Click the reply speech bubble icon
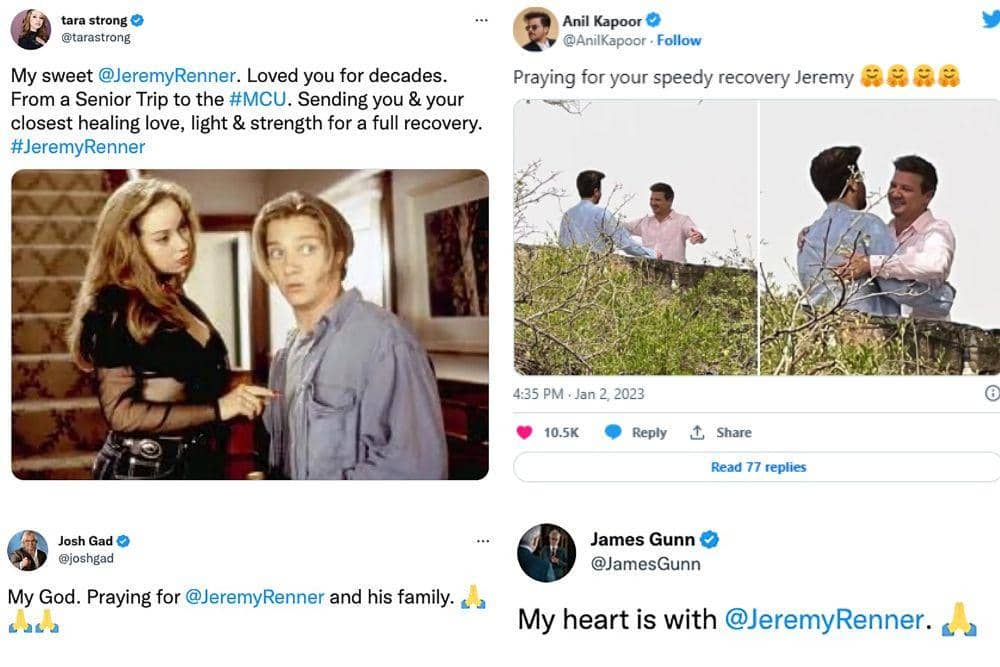The image size is (1000, 667). [613, 432]
